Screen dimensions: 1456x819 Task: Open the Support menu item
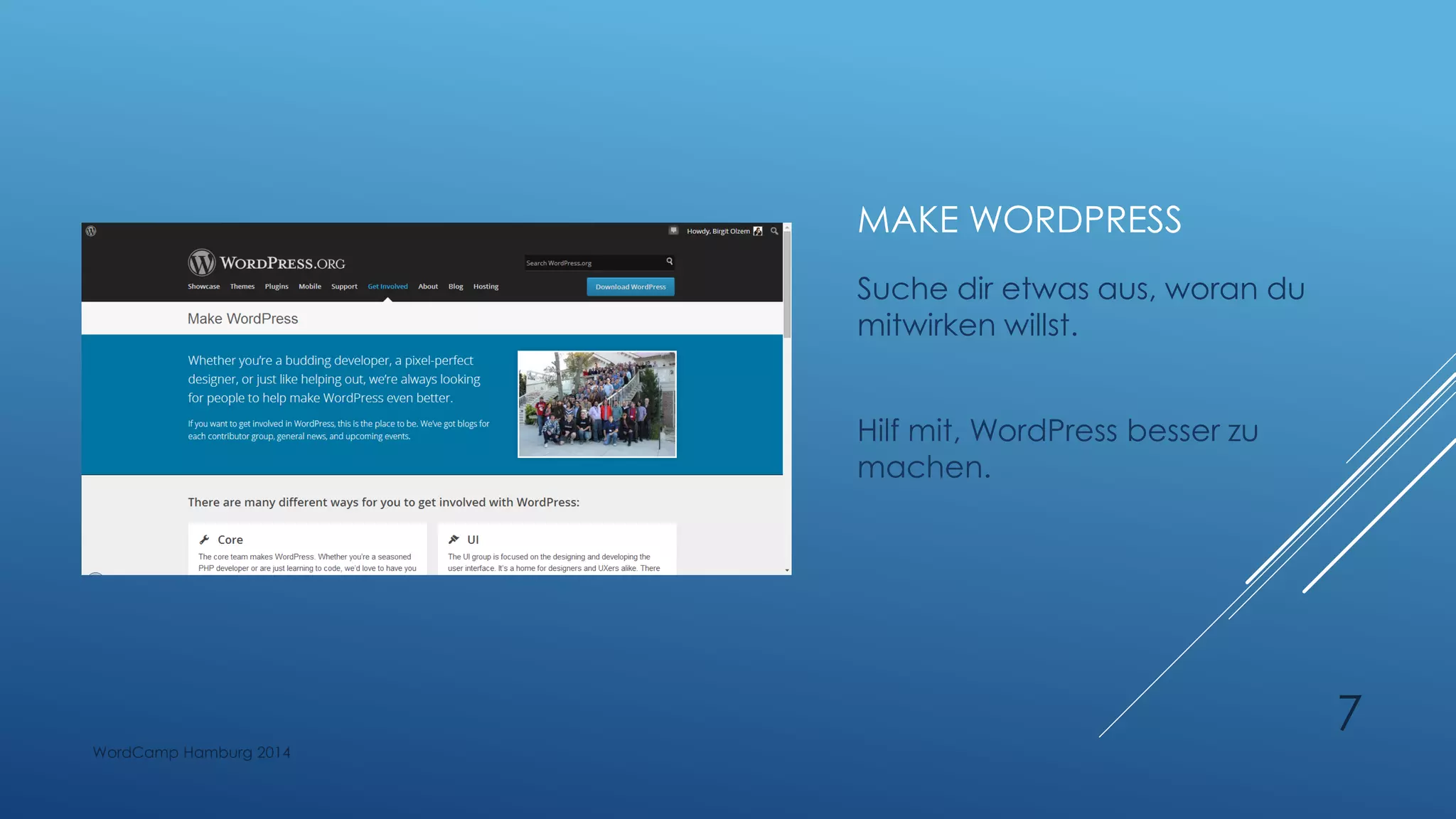click(x=344, y=287)
